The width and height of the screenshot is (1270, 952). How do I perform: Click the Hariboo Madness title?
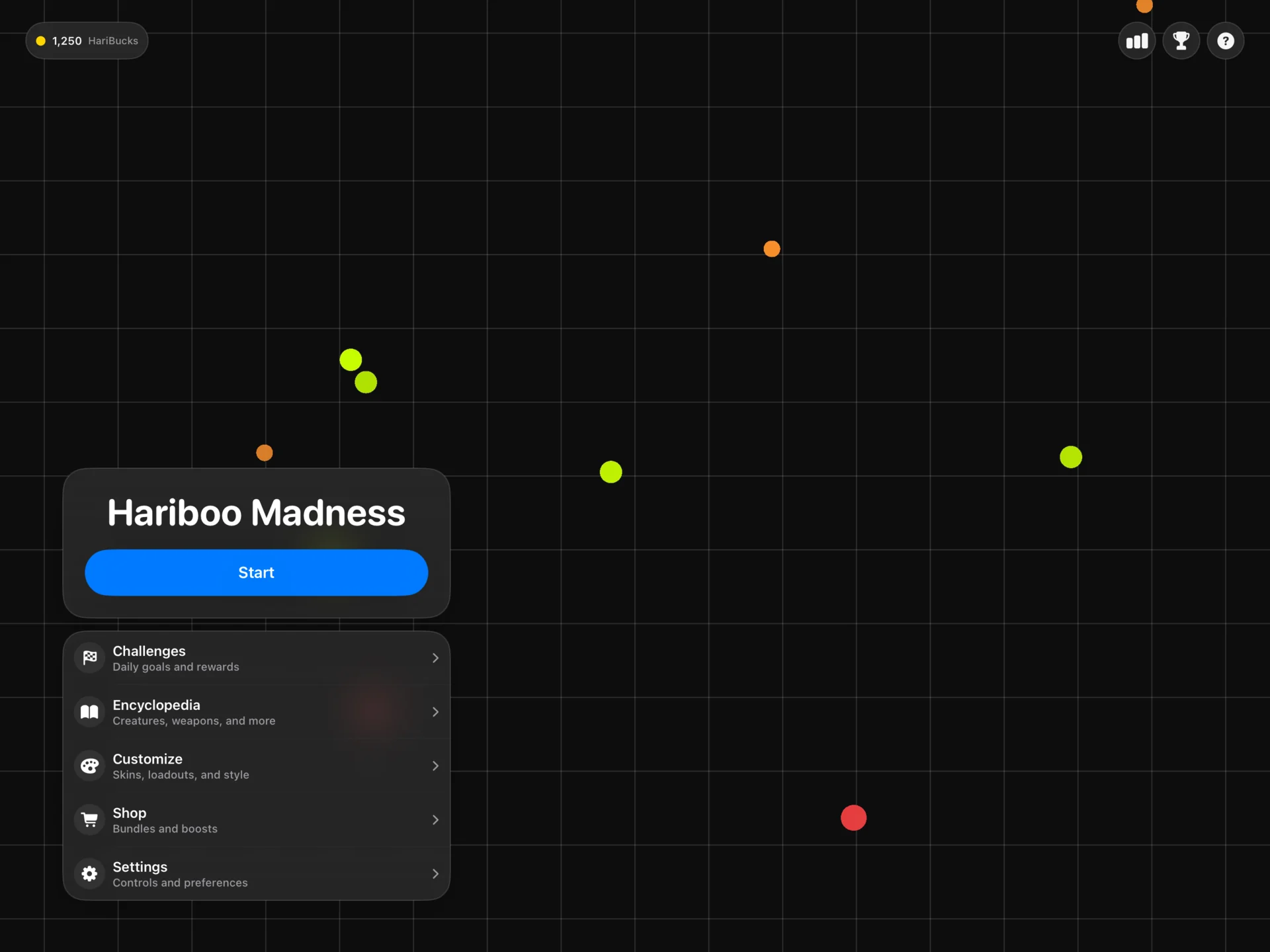tap(256, 512)
